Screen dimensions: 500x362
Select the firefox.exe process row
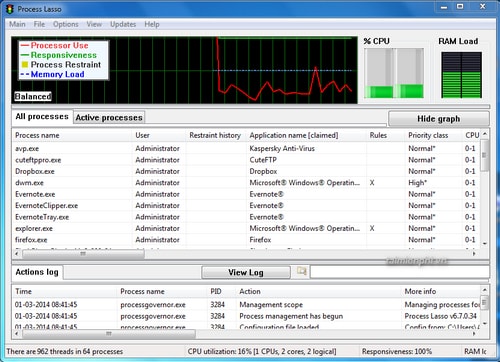click(247, 240)
